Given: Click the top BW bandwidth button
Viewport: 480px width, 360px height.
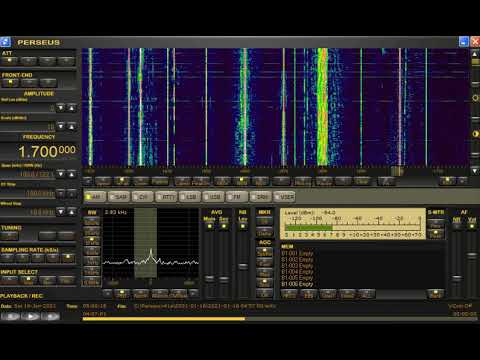Looking at the screenshot, I should [92, 221].
